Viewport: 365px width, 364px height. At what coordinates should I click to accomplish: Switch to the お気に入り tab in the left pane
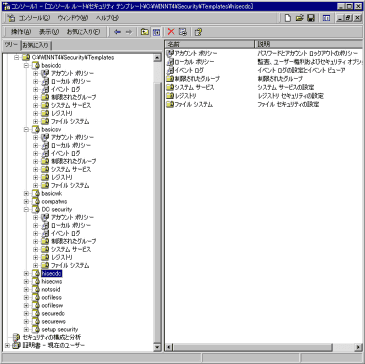coord(36,45)
